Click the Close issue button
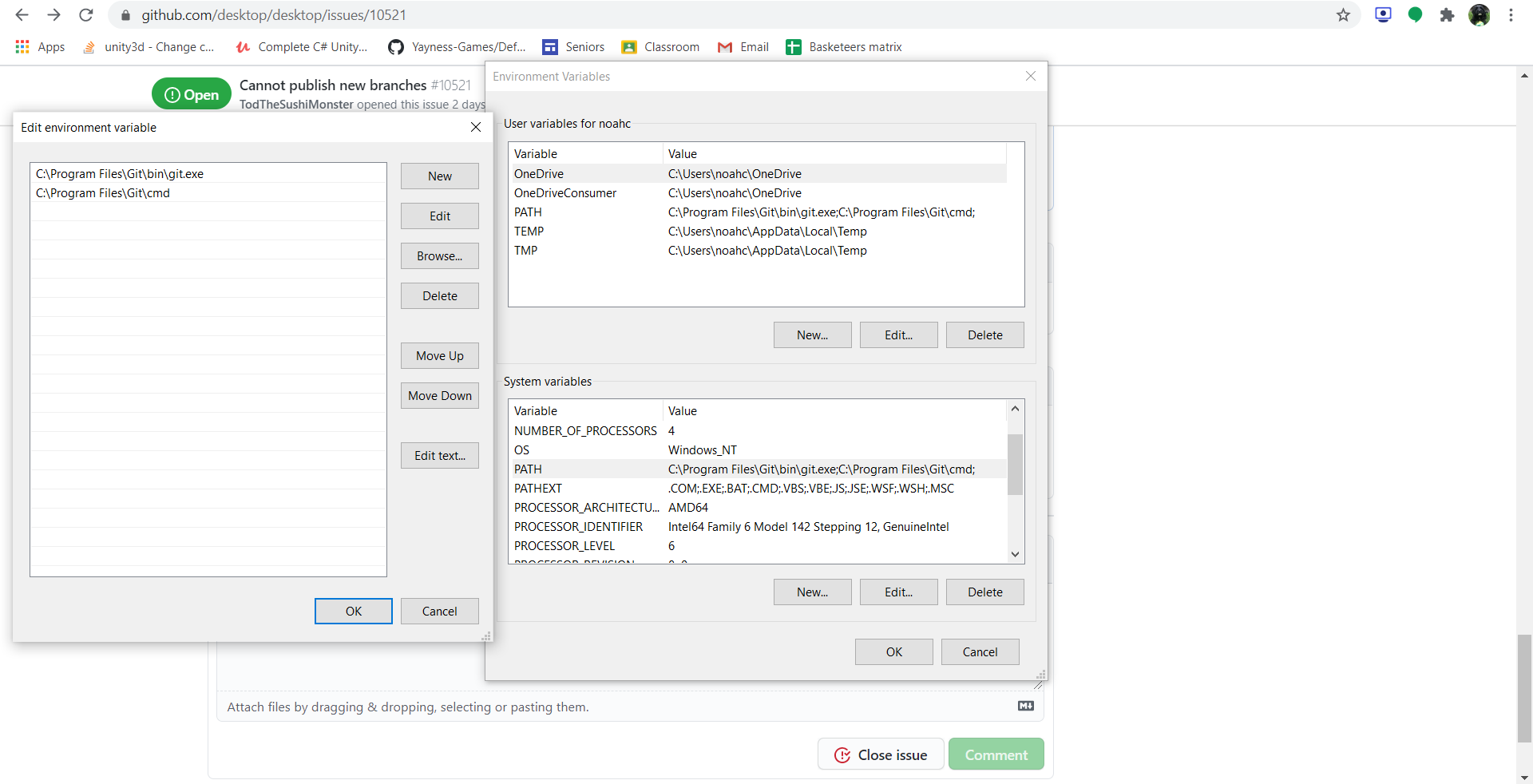 tap(880, 754)
